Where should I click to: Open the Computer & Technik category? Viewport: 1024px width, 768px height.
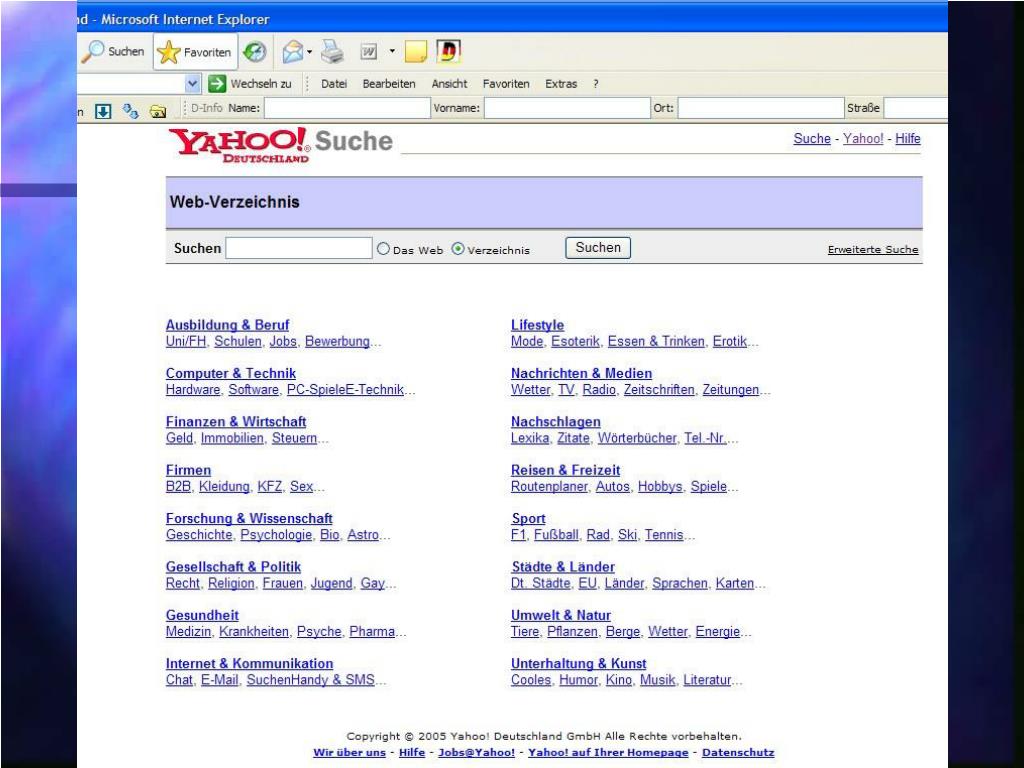pos(231,373)
